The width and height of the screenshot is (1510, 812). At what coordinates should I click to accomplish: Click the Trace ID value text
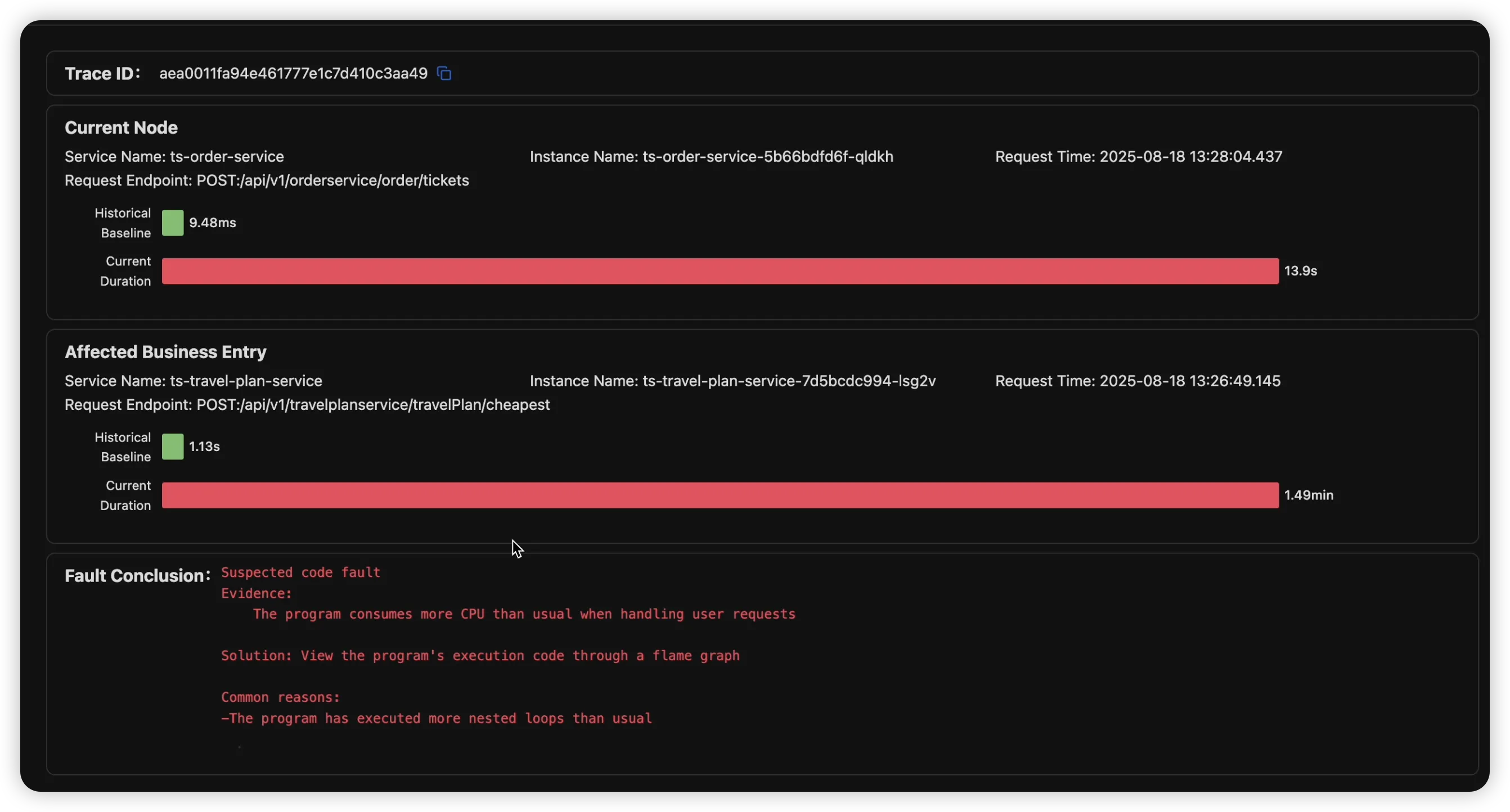tap(293, 73)
